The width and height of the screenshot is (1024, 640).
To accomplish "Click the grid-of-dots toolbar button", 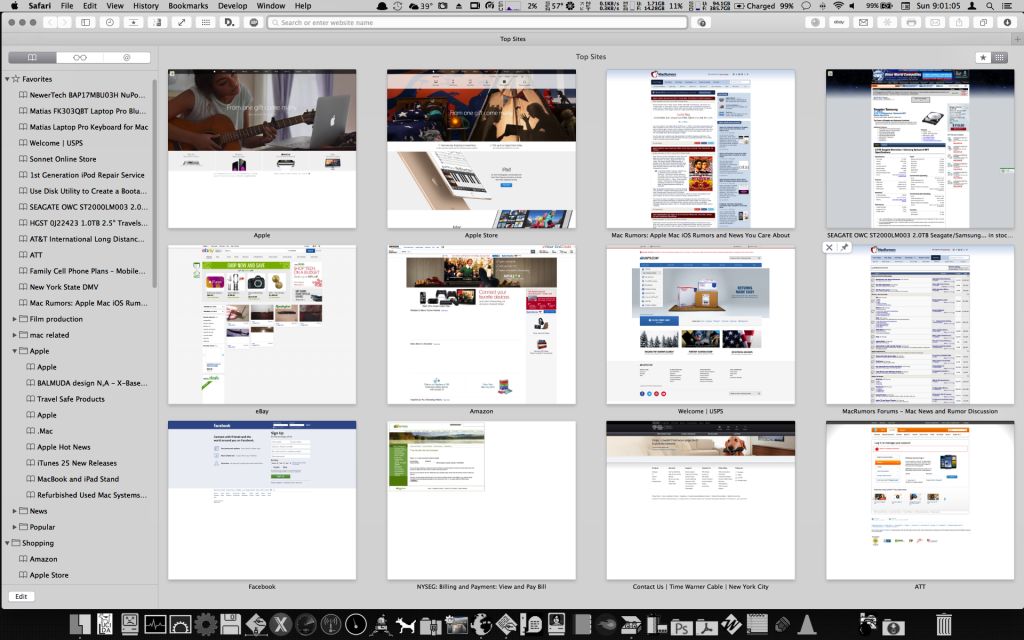I will [206, 22].
